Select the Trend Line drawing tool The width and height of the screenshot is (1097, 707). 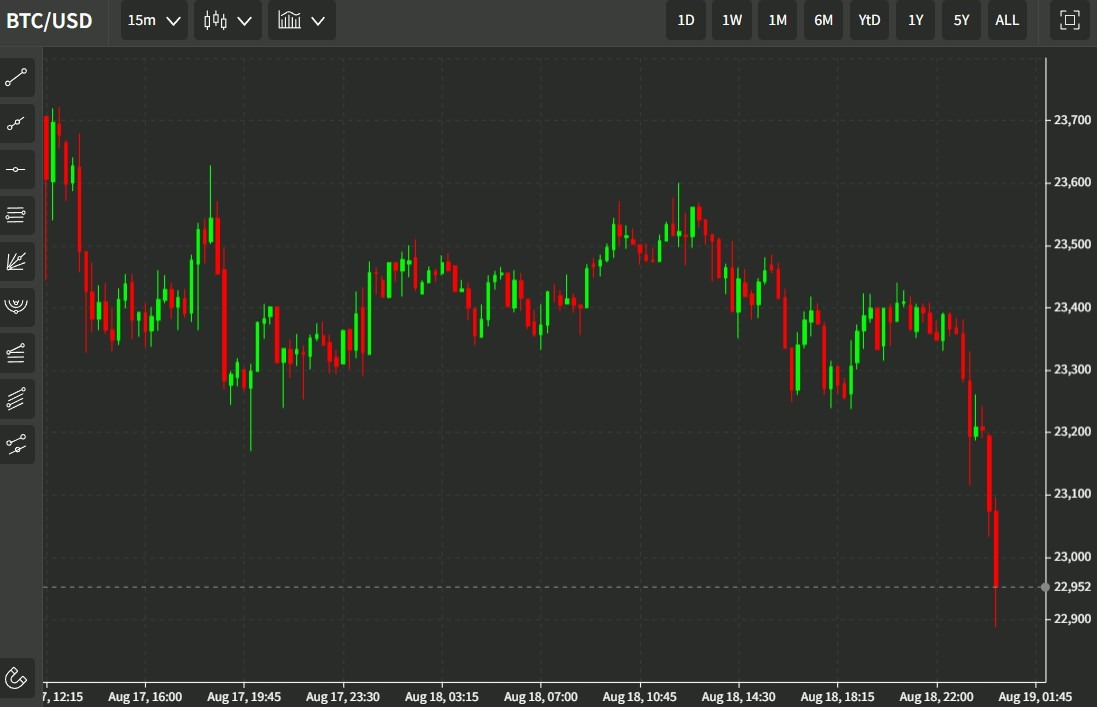click(x=17, y=77)
